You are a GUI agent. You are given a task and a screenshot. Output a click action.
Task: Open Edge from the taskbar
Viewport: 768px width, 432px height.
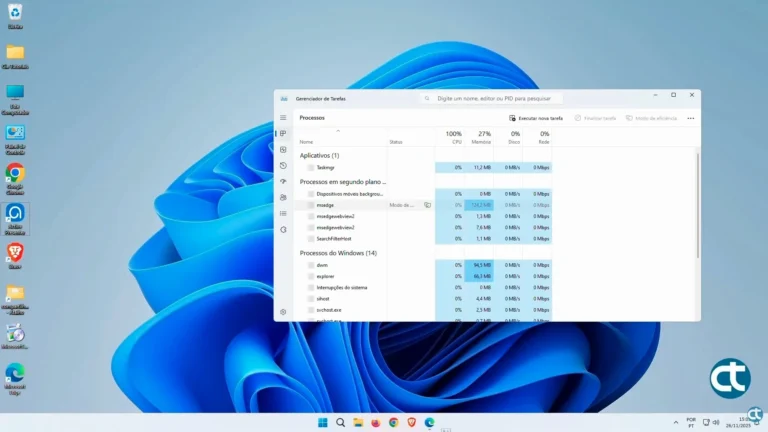click(430, 423)
